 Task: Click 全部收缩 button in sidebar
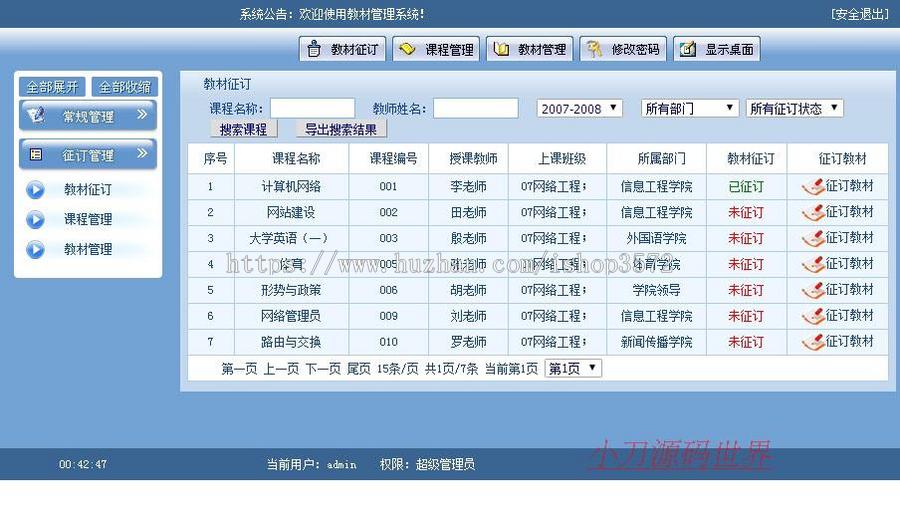coord(125,87)
